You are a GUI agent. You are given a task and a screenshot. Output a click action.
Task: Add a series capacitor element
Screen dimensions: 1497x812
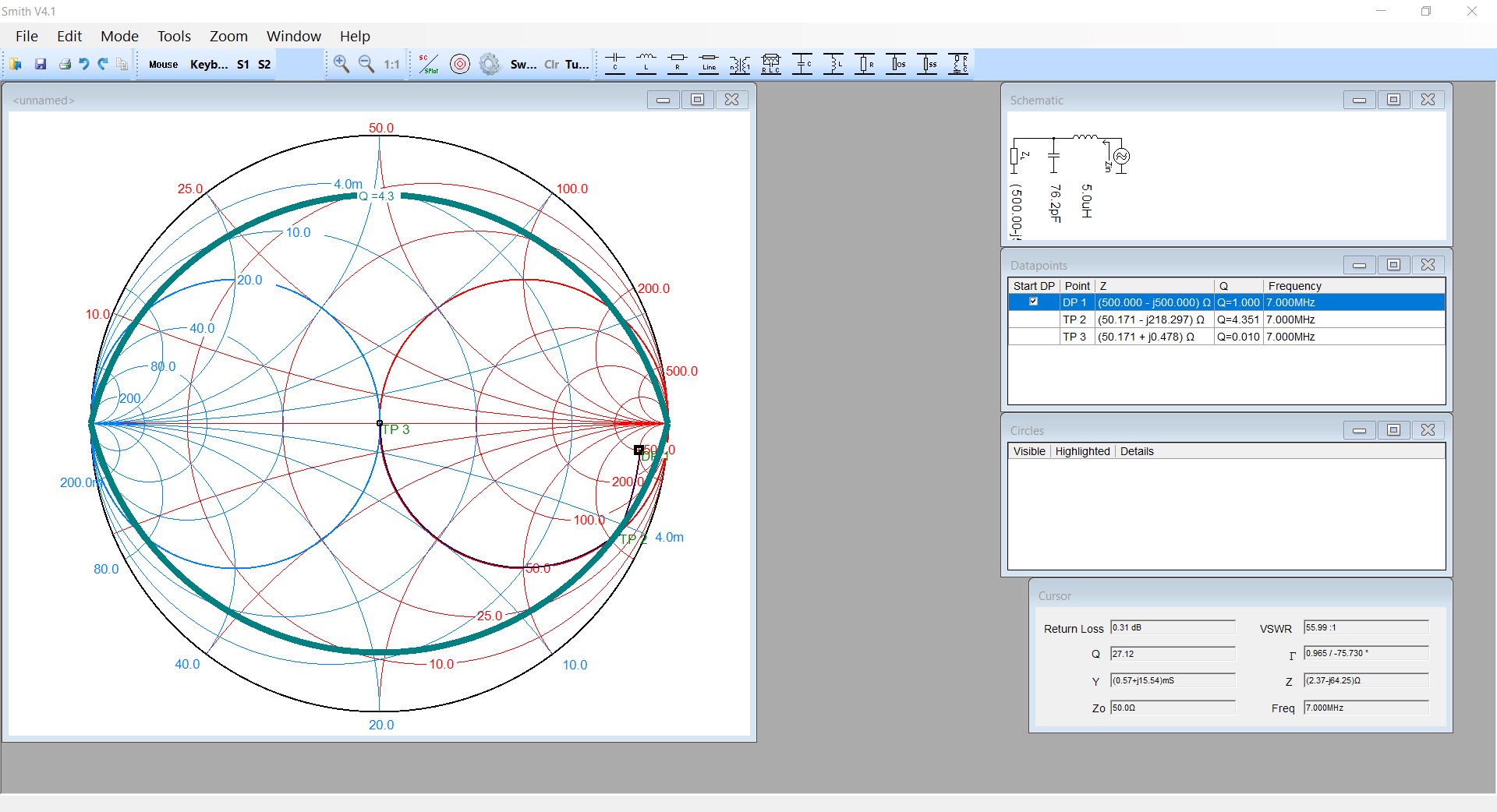tap(615, 64)
